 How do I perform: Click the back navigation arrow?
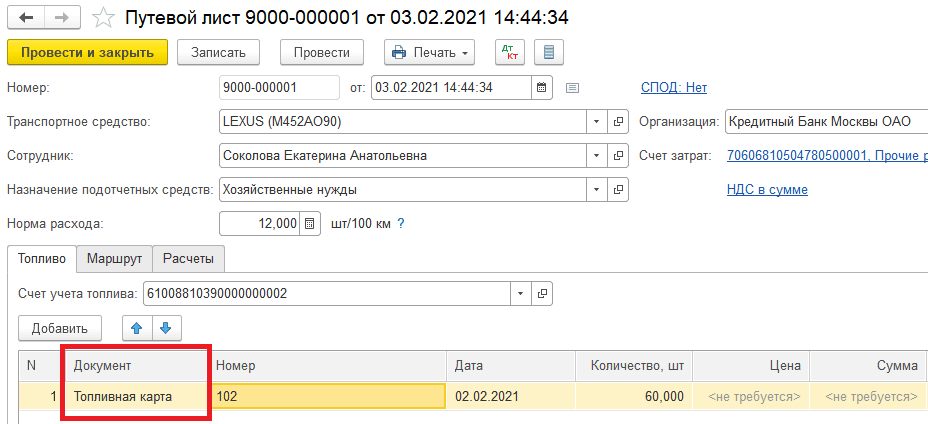[x=26, y=18]
